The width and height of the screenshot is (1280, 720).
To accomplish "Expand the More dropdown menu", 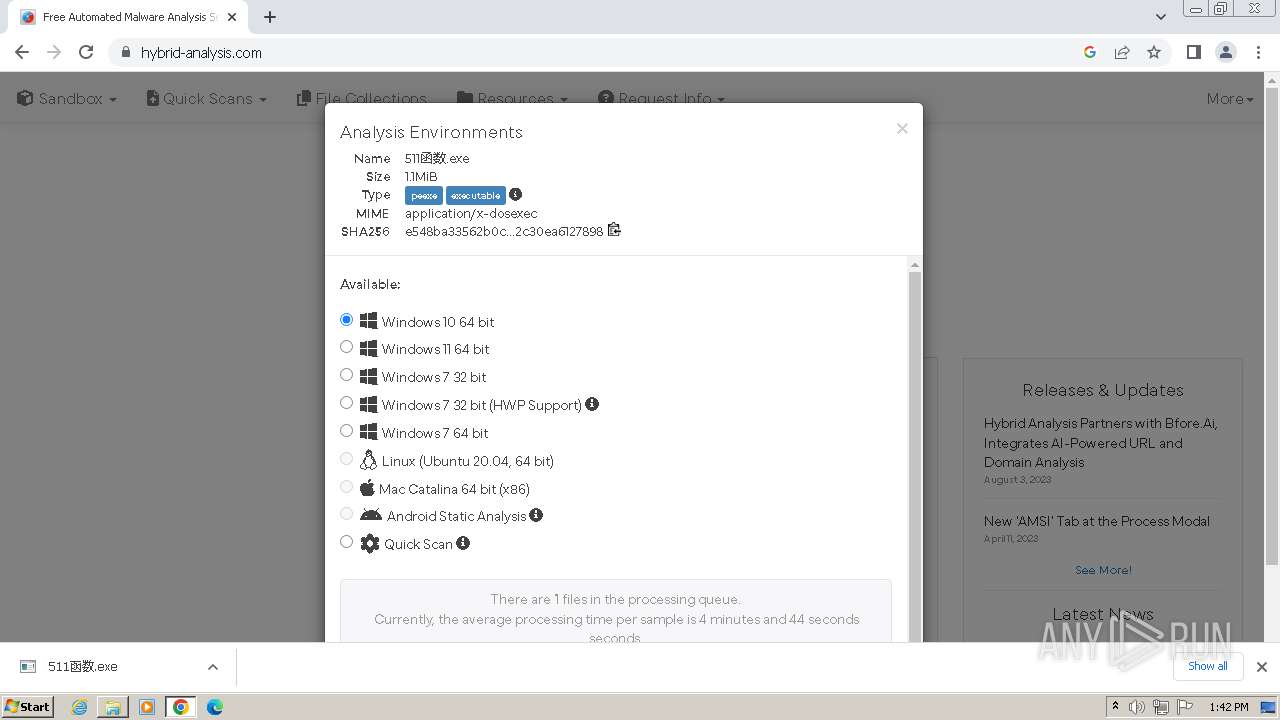I will [x=1230, y=98].
